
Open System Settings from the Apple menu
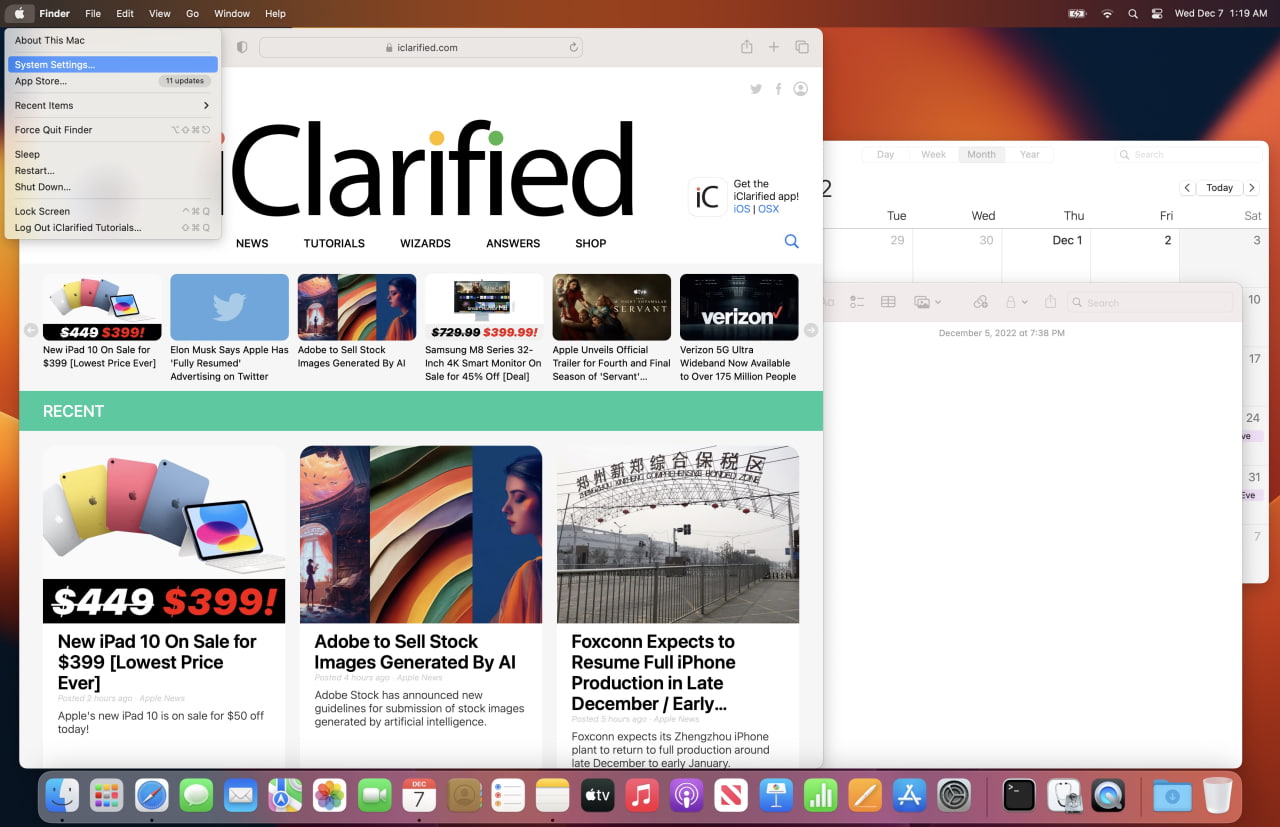click(57, 64)
